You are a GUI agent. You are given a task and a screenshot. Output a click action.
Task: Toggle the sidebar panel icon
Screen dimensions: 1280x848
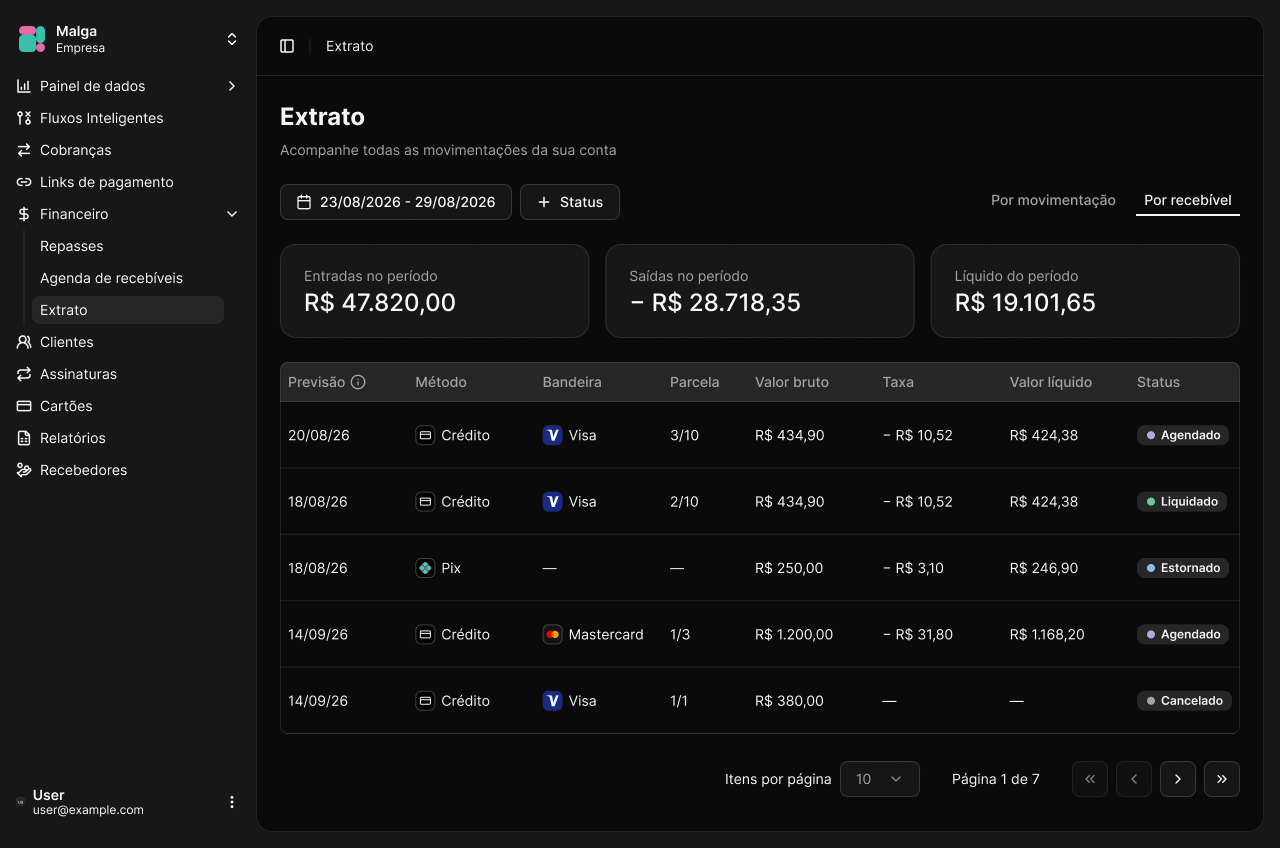[287, 46]
